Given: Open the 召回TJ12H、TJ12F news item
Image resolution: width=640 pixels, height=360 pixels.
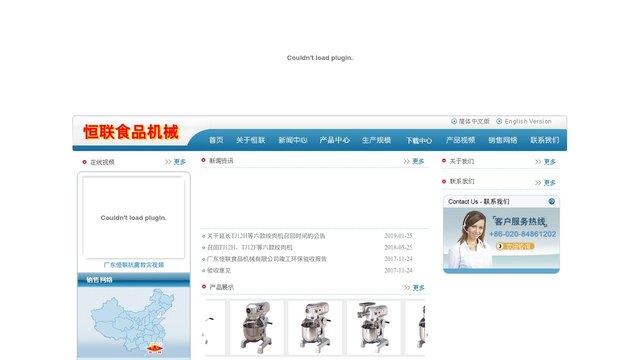Looking at the screenshot, I should [x=249, y=247].
